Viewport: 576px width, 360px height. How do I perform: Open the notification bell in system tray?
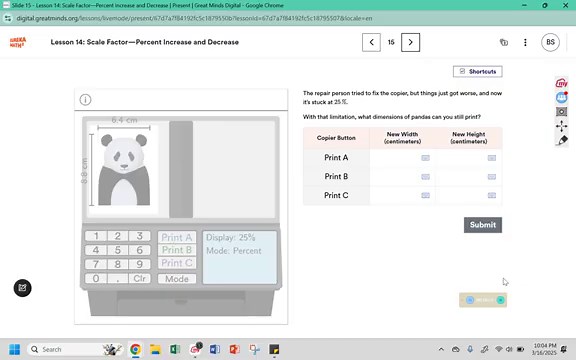coord(564,349)
